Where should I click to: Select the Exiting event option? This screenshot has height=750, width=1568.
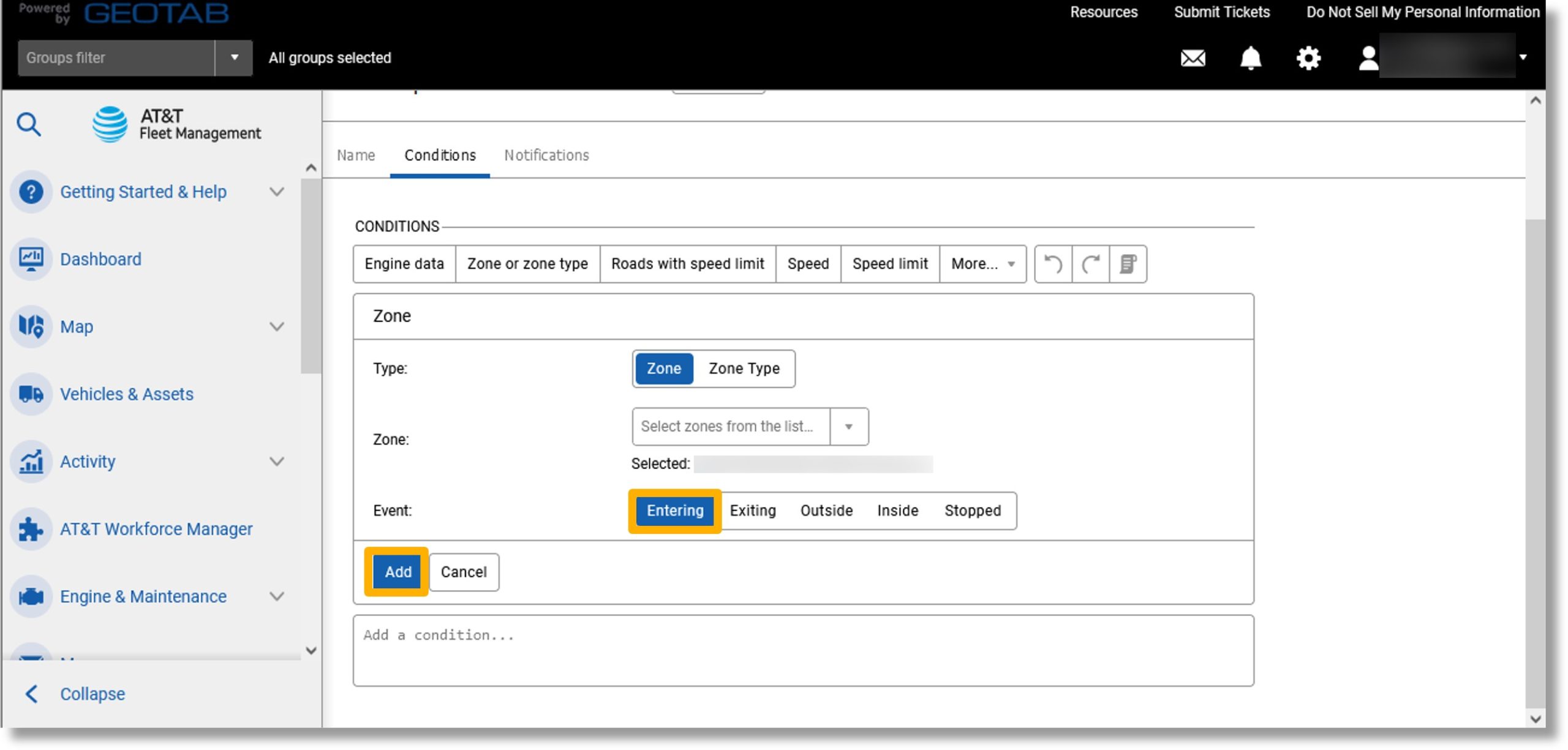click(x=752, y=510)
